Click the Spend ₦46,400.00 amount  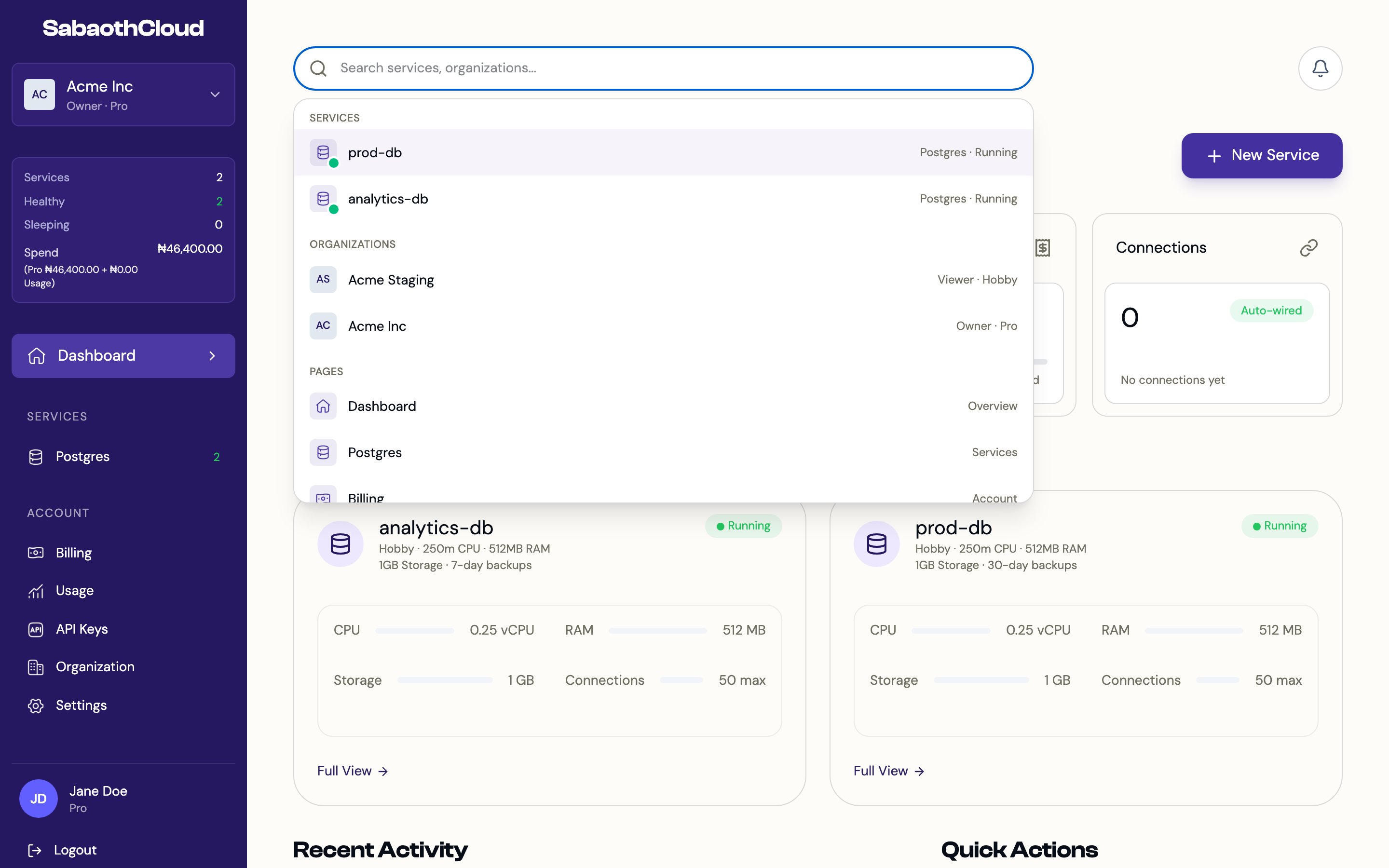tap(190, 248)
